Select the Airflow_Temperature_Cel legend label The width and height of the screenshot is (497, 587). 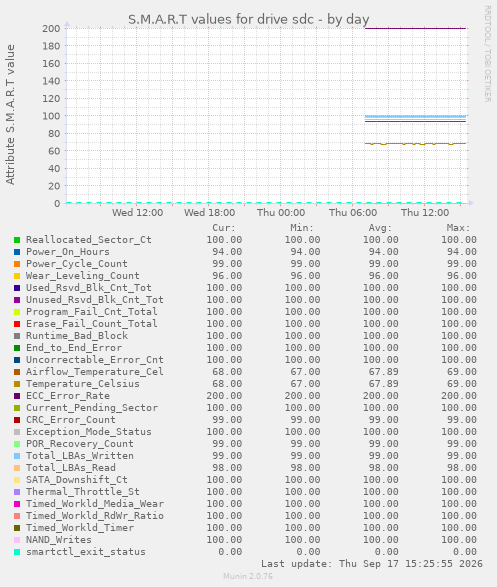pos(95,372)
